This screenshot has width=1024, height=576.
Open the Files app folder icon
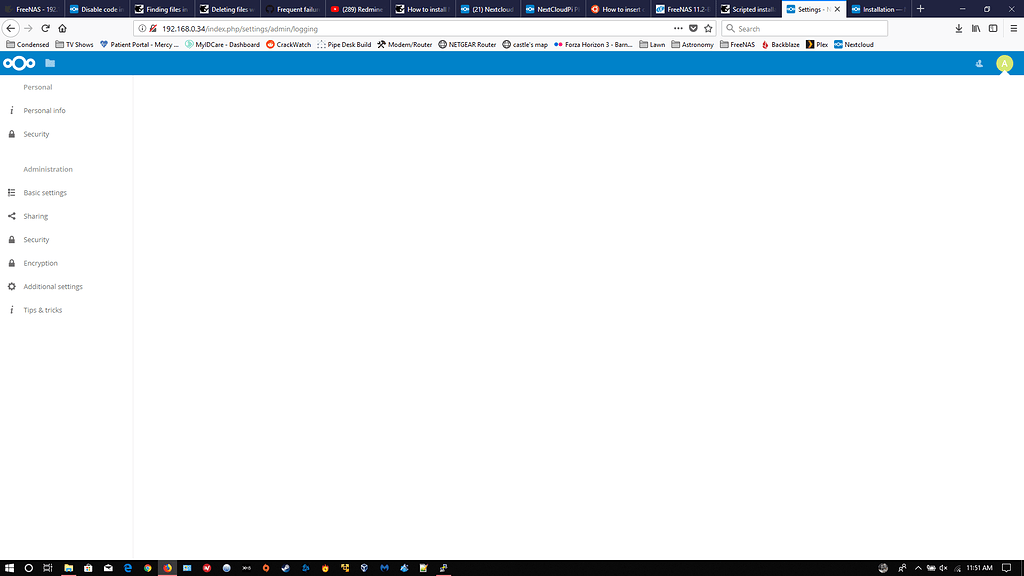(x=48, y=63)
